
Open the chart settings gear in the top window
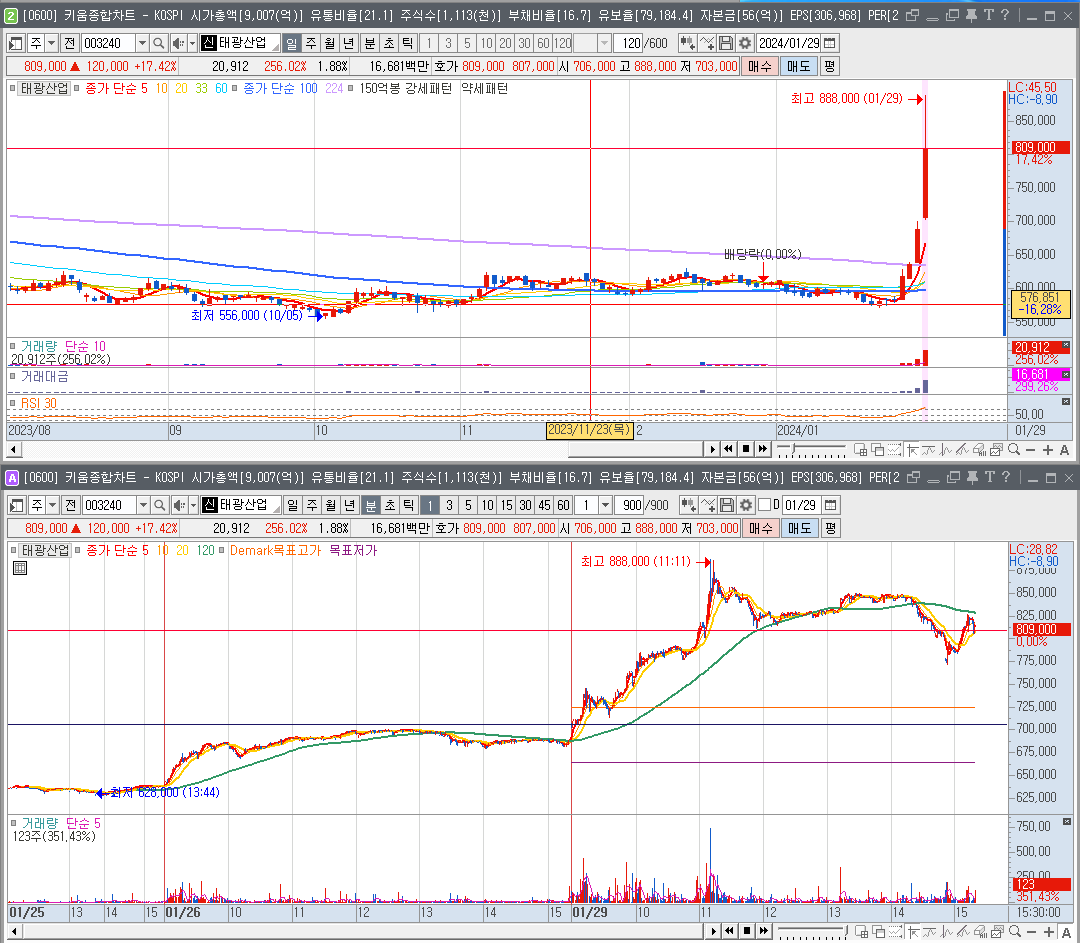pos(745,43)
